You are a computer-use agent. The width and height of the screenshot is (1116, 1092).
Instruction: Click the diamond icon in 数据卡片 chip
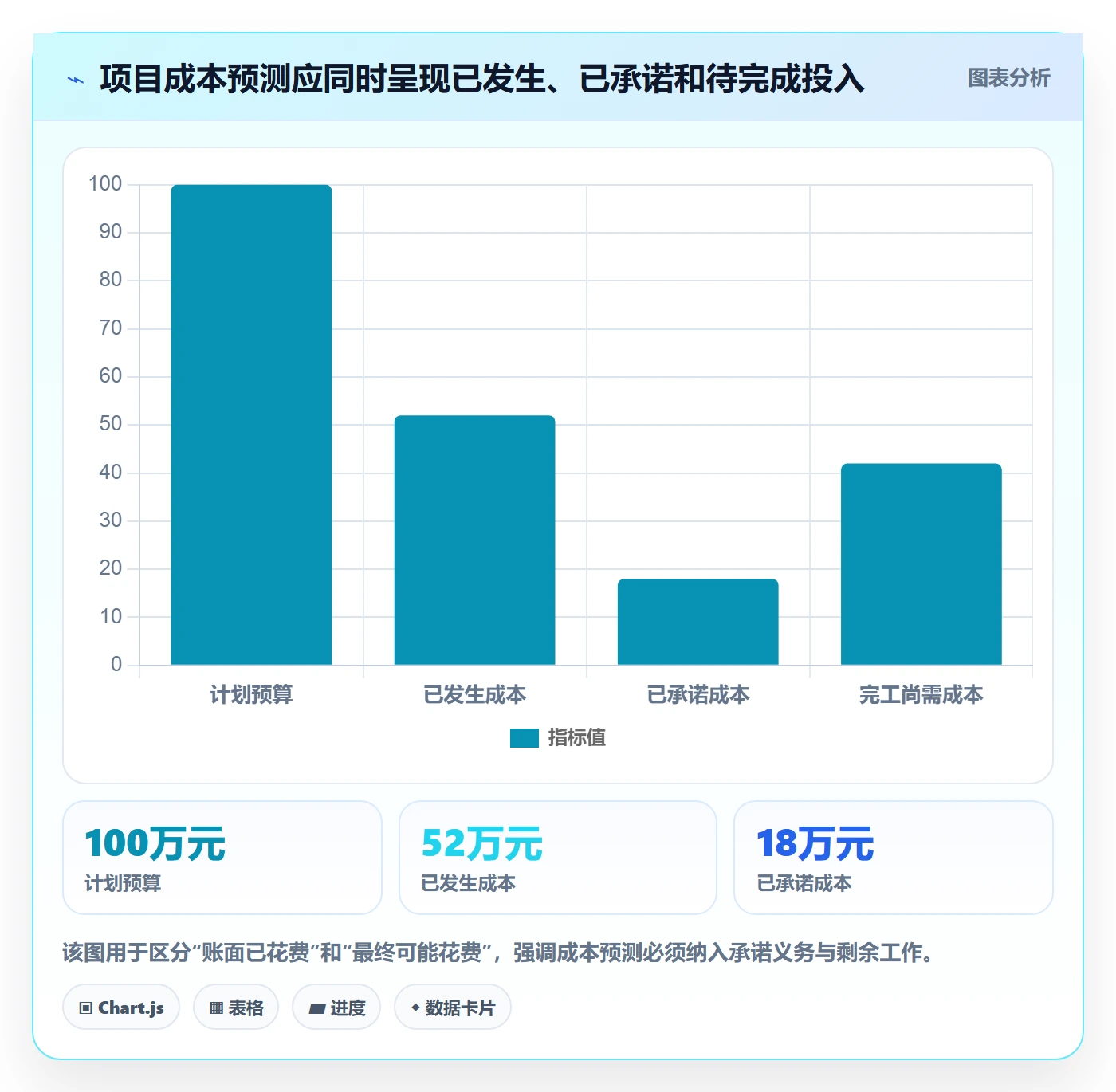415,1008
